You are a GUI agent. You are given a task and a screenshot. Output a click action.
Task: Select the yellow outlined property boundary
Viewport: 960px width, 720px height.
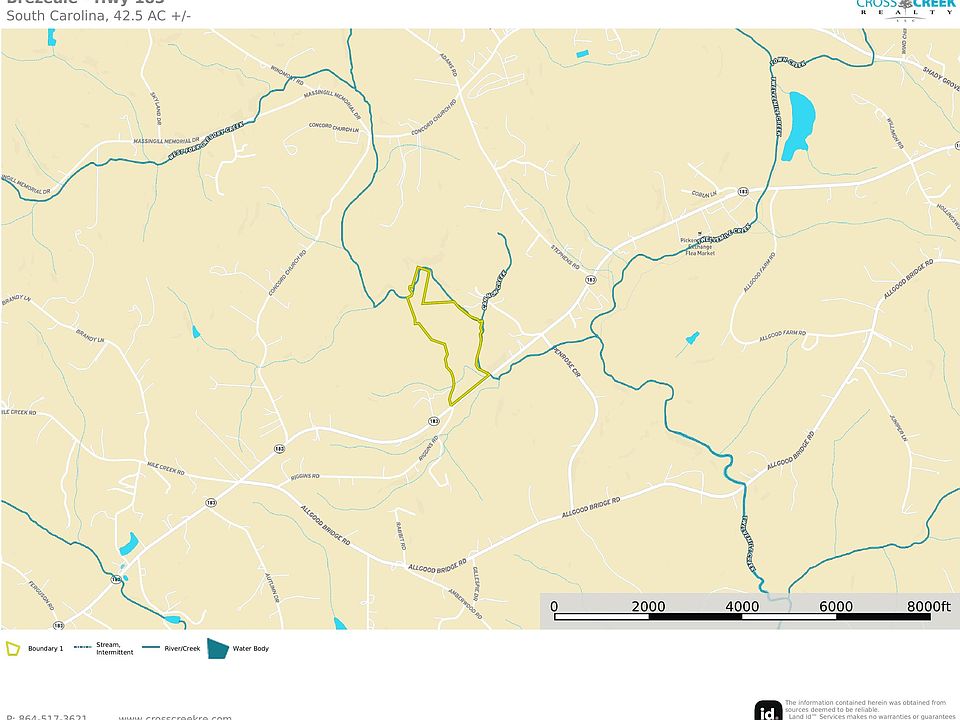pos(448,334)
